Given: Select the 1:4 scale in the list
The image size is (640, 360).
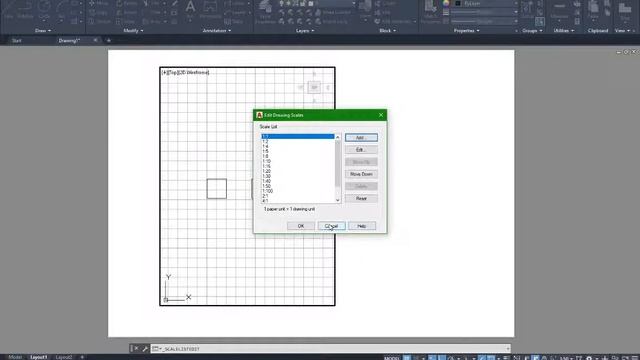Looking at the screenshot, I should pos(298,146).
